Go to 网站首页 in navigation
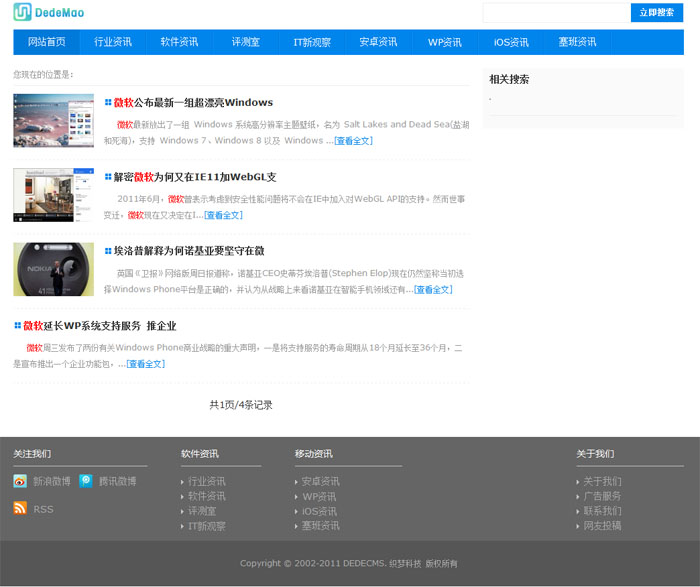700x587 pixels. coord(46,42)
